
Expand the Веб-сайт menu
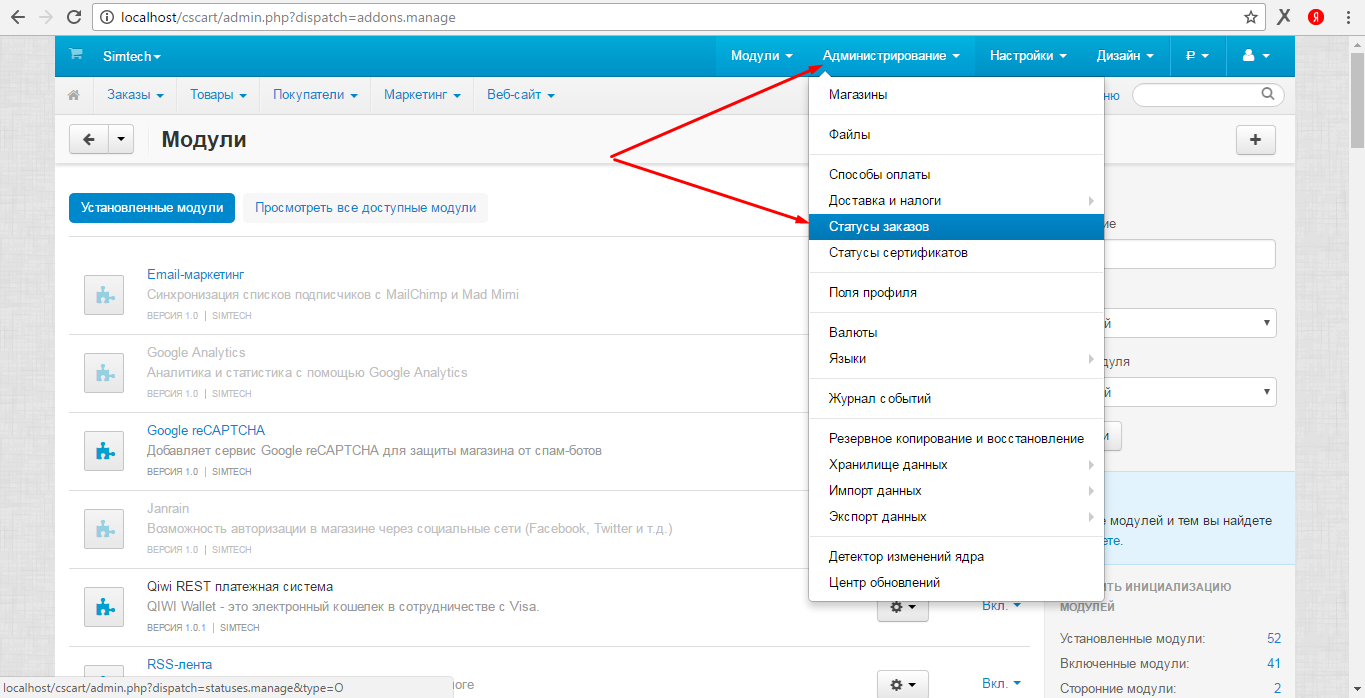520,95
